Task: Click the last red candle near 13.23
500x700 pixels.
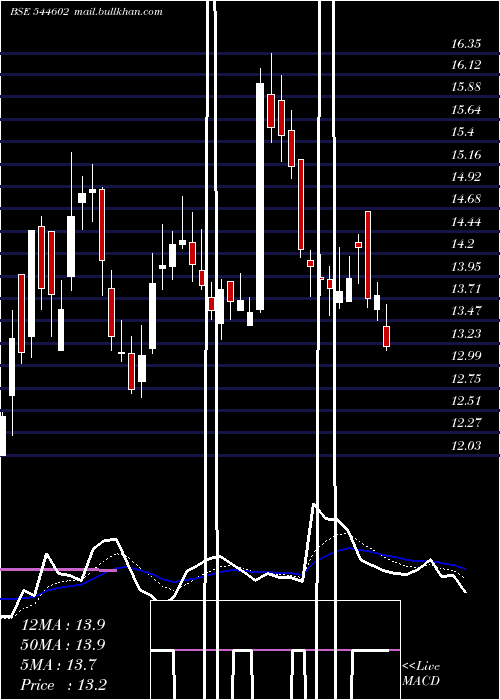Action: click(386, 337)
